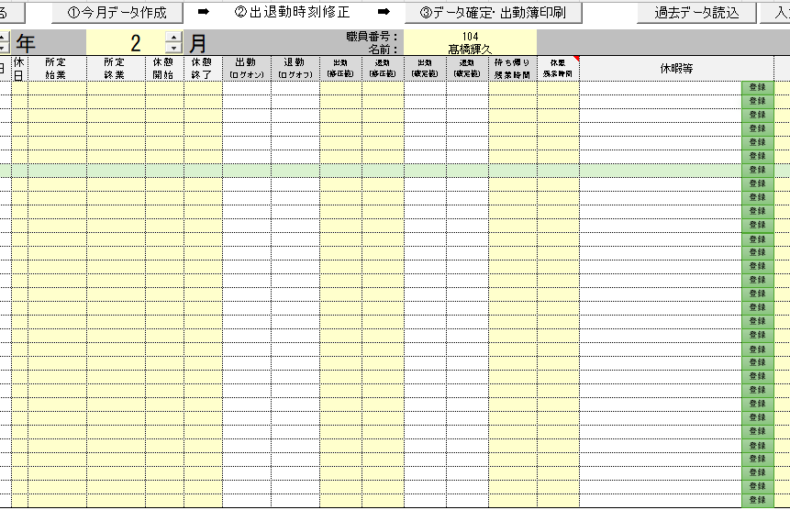Decrease the month with the spinner down arrow

pos(173,49)
